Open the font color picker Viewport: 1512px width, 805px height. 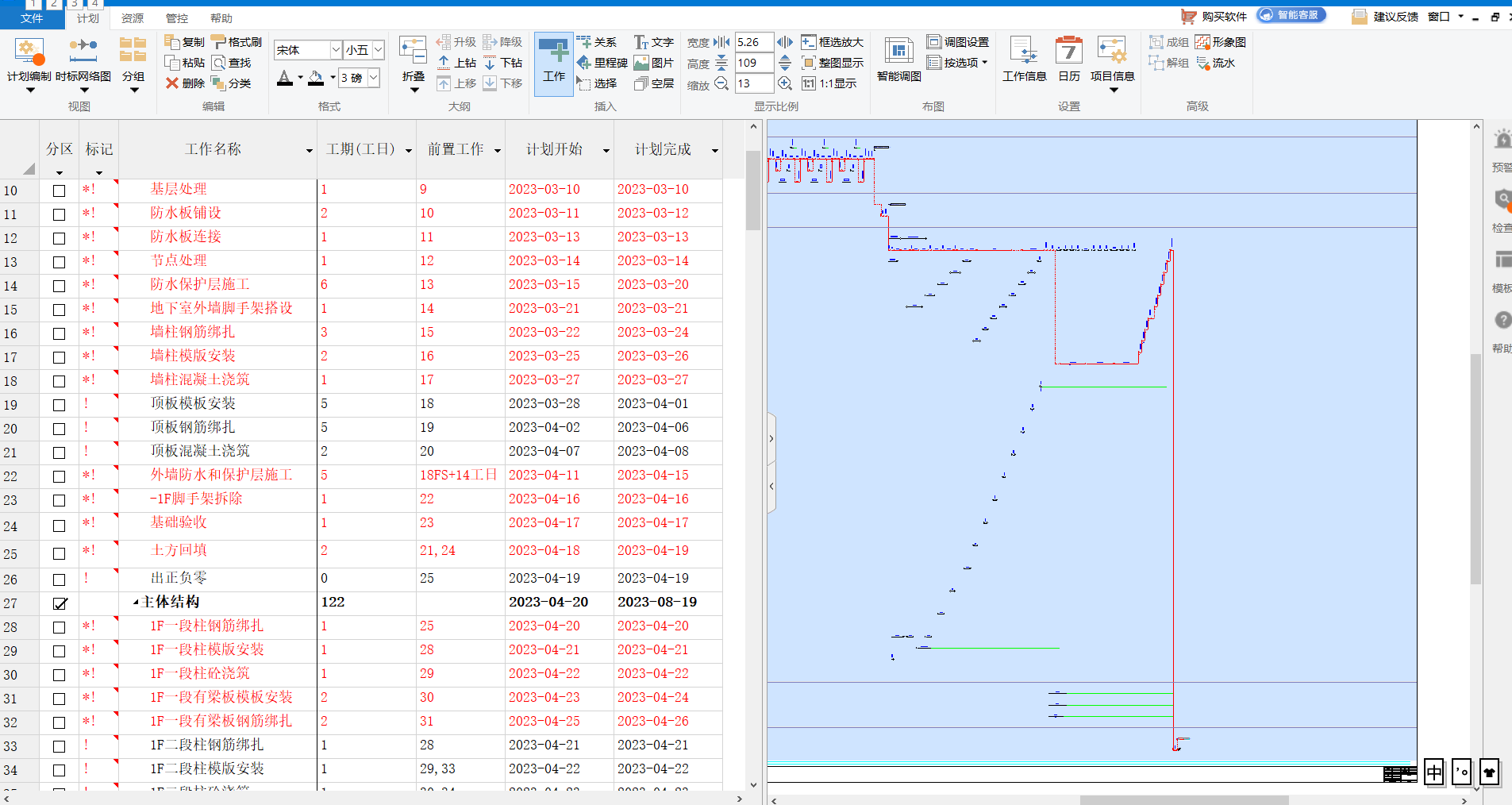(290, 78)
